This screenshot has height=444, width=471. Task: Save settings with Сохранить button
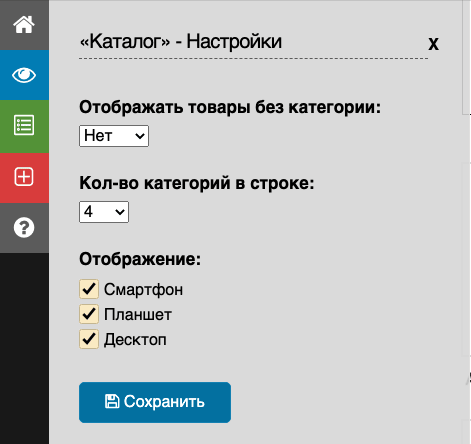tap(155, 402)
